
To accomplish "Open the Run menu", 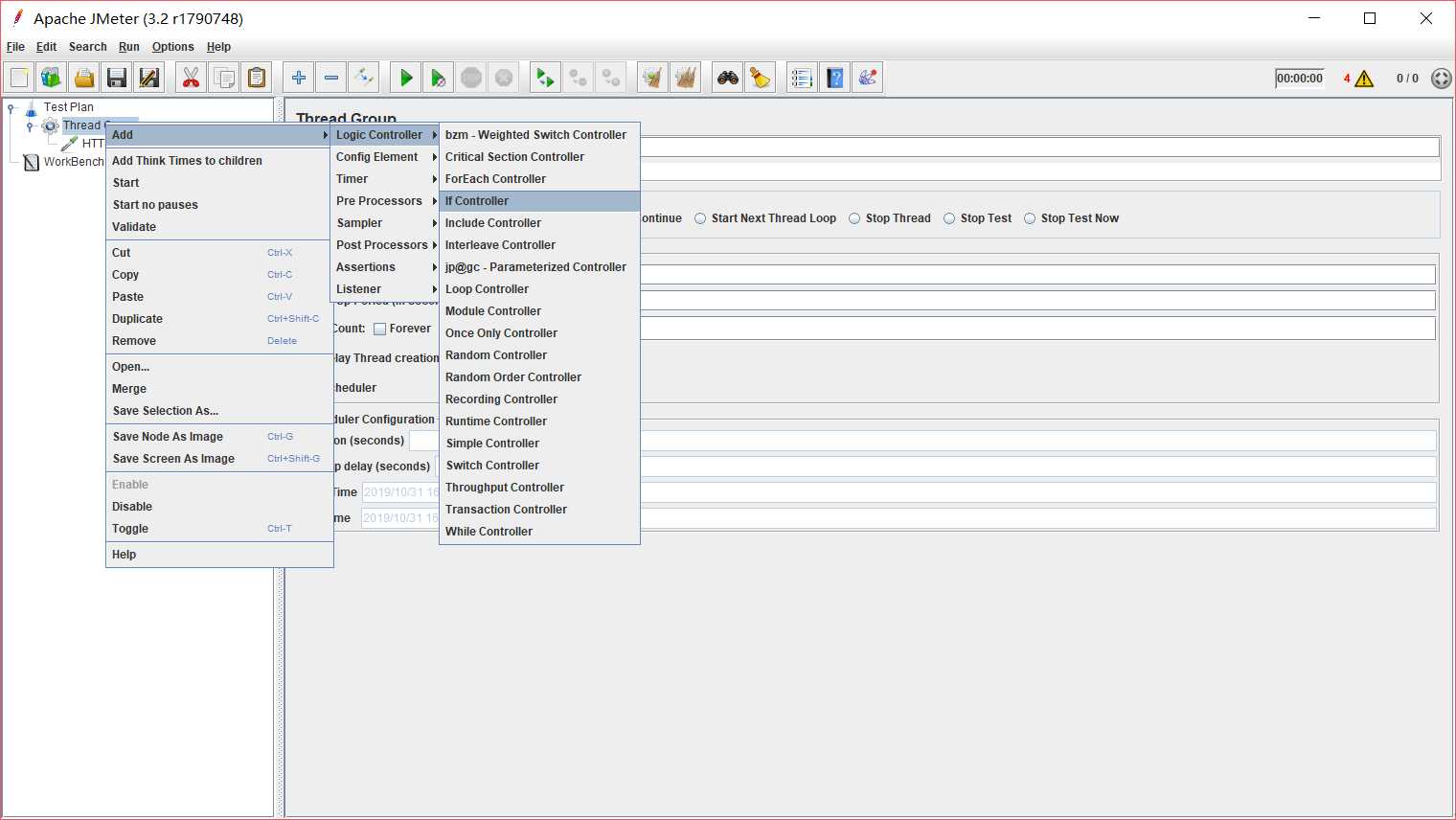I will (129, 47).
